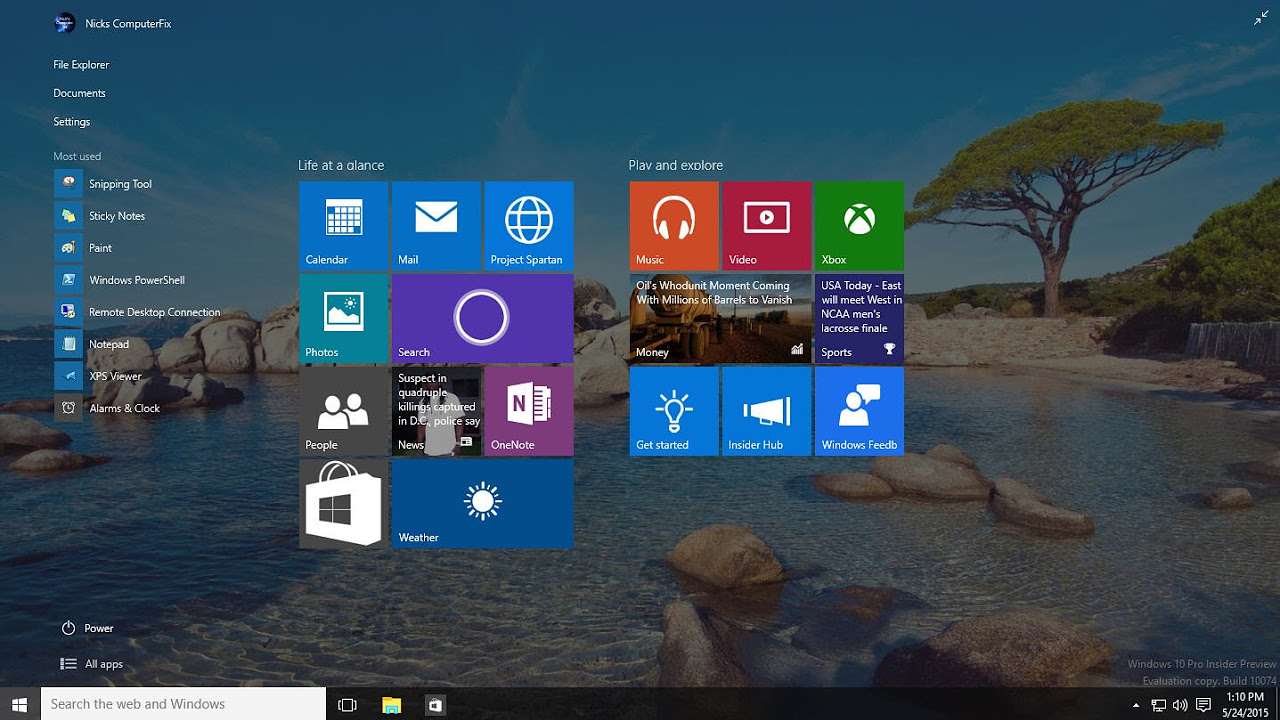This screenshot has width=1280, height=720.
Task: Open Settings from the Start list
Action: (x=72, y=122)
